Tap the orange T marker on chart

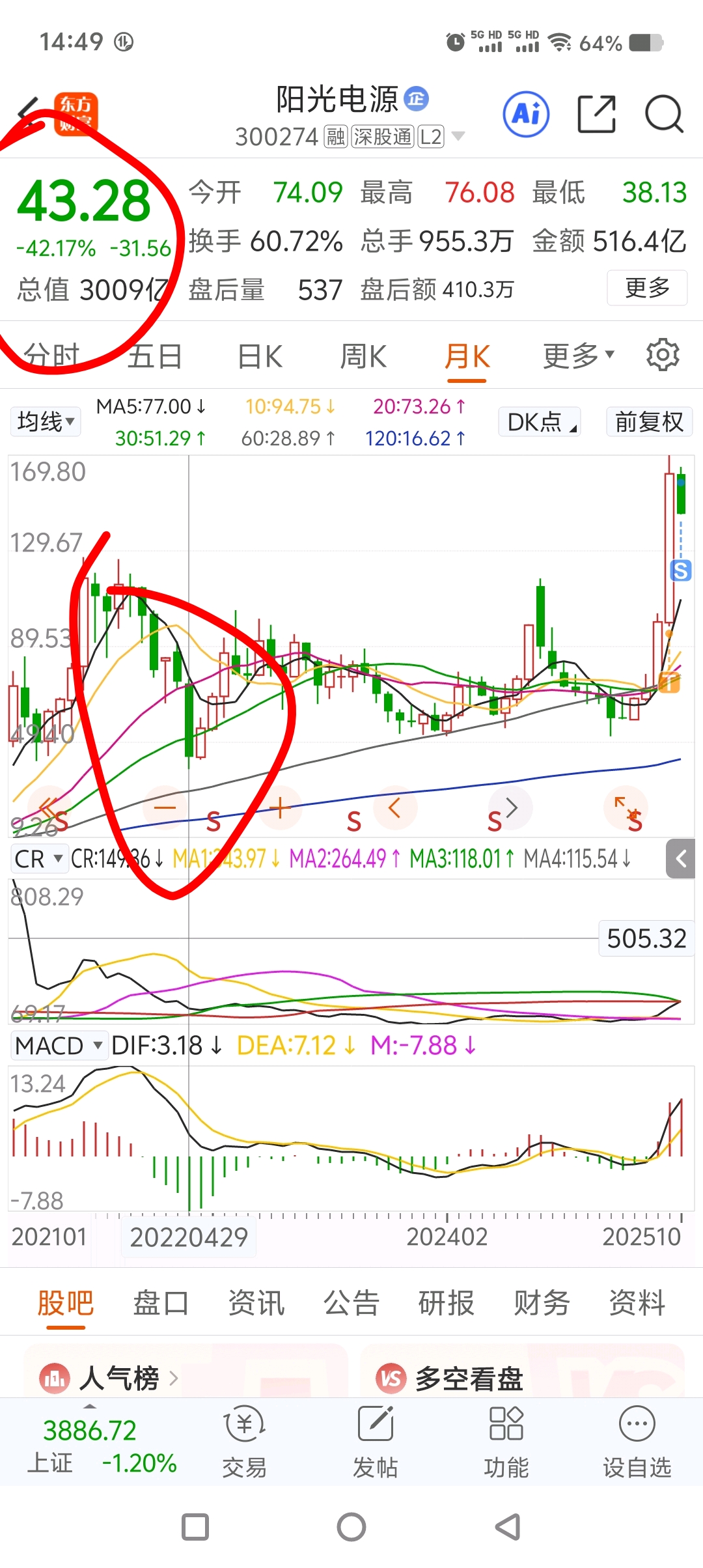[x=669, y=682]
